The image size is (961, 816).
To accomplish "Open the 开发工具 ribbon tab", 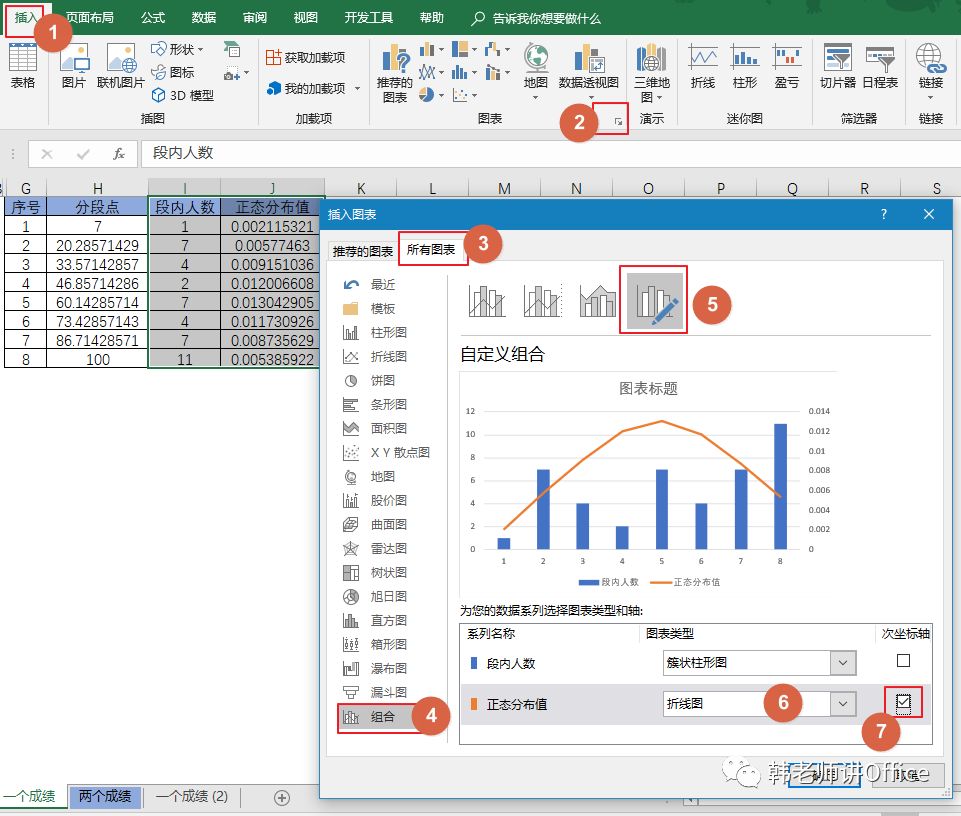I will [368, 17].
